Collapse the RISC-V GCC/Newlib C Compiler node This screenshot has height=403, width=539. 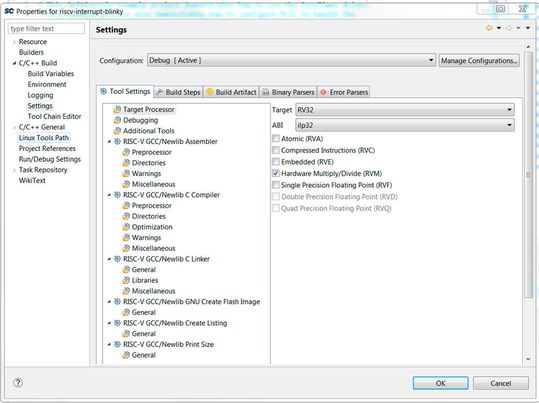tap(109, 195)
